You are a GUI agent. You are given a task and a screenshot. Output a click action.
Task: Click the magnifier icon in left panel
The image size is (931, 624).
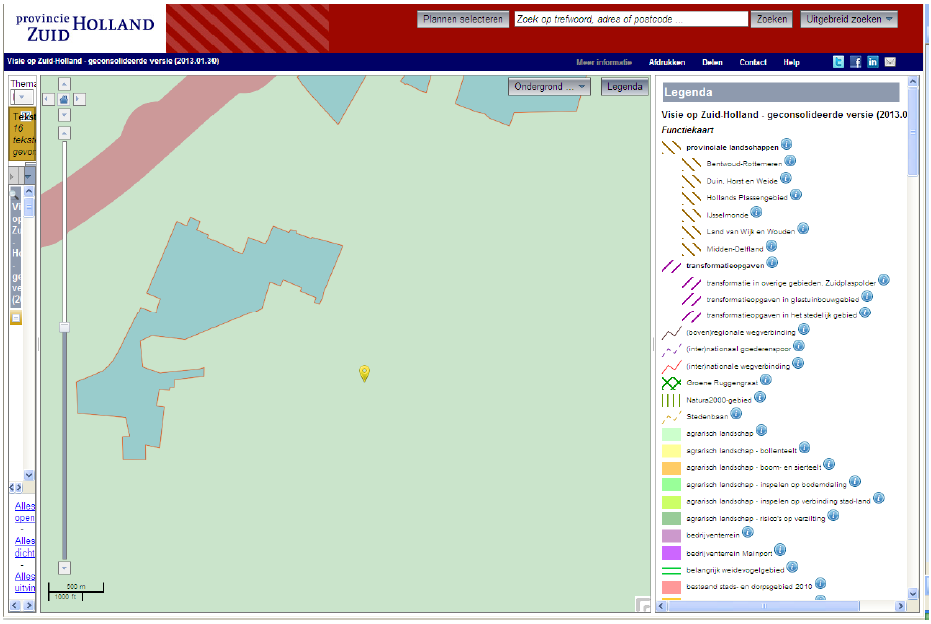15,194
